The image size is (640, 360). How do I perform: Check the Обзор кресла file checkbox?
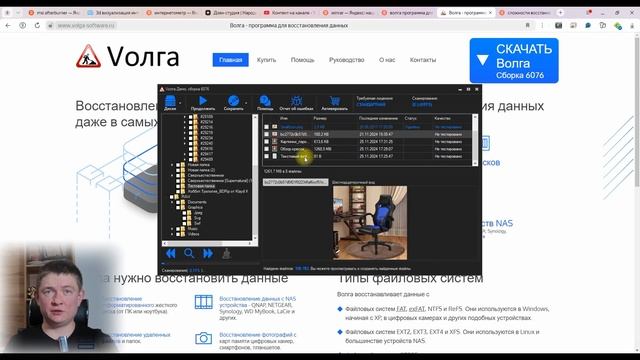pyautogui.click(x=267, y=149)
